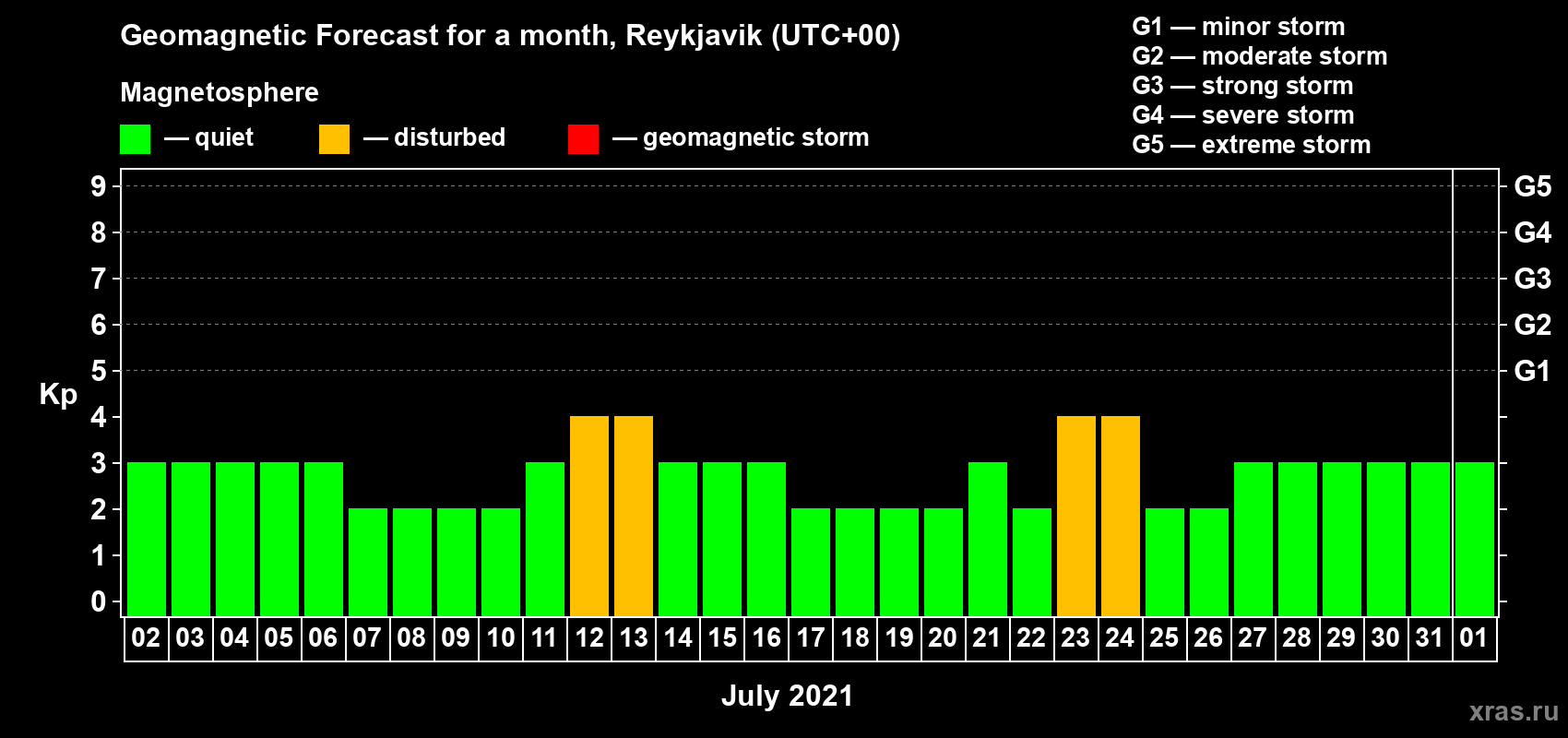The width and height of the screenshot is (1568, 738).
Task: Select the green bar above date 21
Action: click(988, 539)
